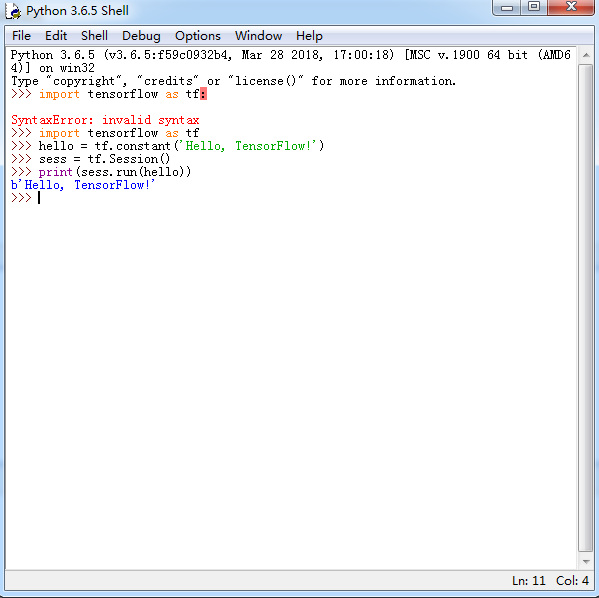The height and width of the screenshot is (598, 599).
Task: Open the Edit menu
Action: coord(56,36)
